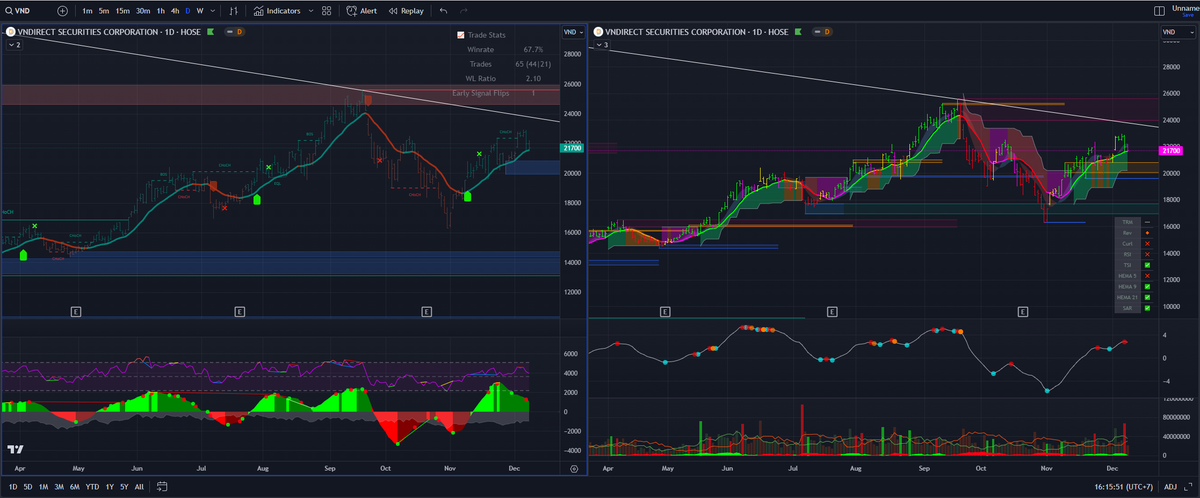The image size is (1200, 498).
Task: Click earnings E marker near July on left chart
Action: [239, 312]
